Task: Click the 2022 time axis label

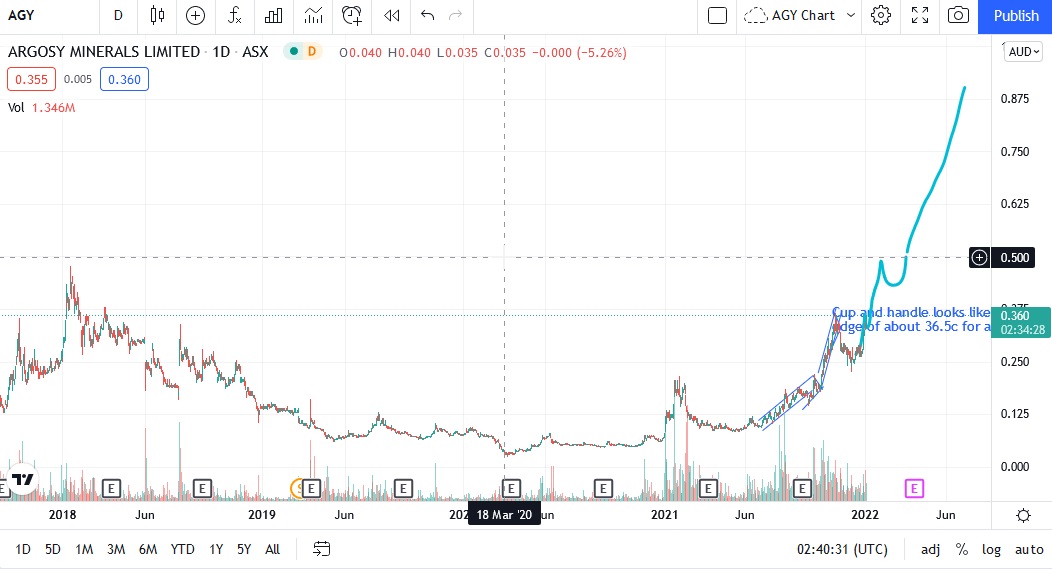Action: pyautogui.click(x=865, y=515)
